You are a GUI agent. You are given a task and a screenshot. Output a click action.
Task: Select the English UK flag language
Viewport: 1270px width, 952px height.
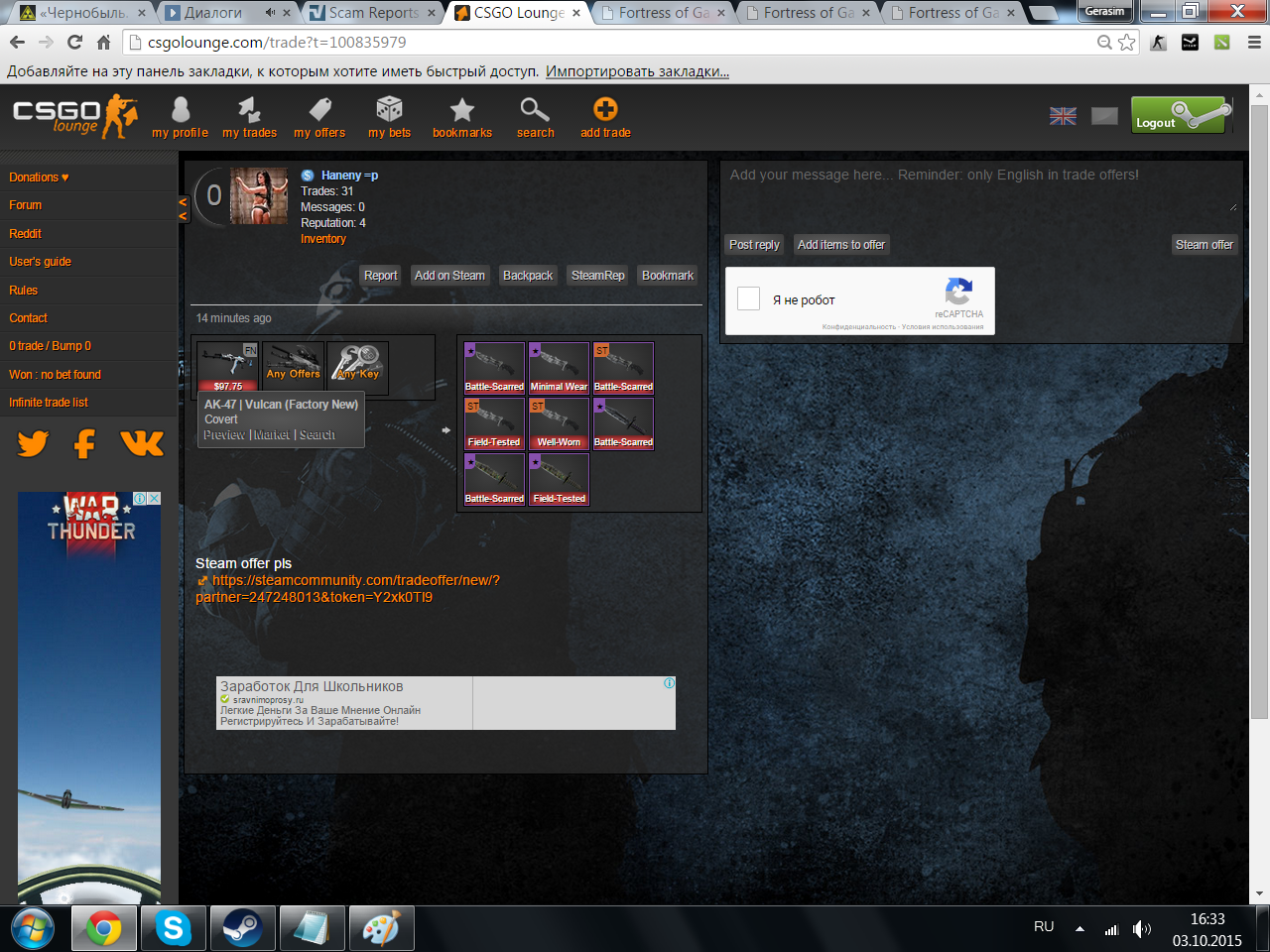click(1063, 116)
